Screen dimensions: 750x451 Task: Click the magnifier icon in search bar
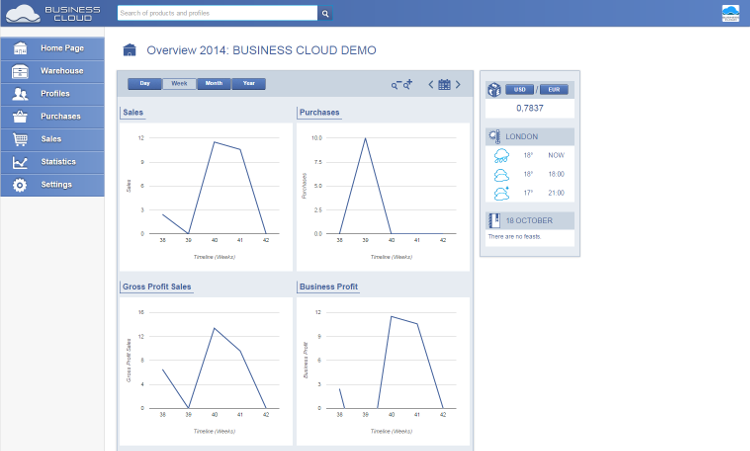click(325, 14)
